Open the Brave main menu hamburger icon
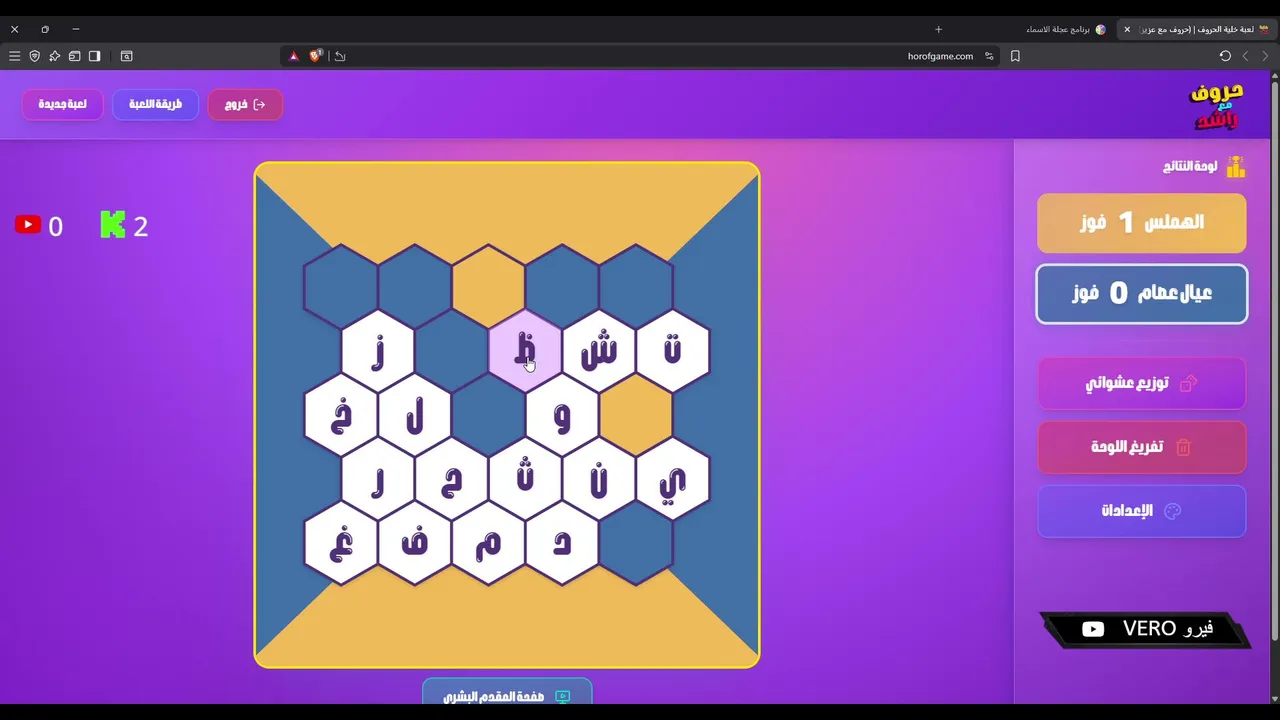Image resolution: width=1280 pixels, height=720 pixels. pyautogui.click(x=15, y=56)
